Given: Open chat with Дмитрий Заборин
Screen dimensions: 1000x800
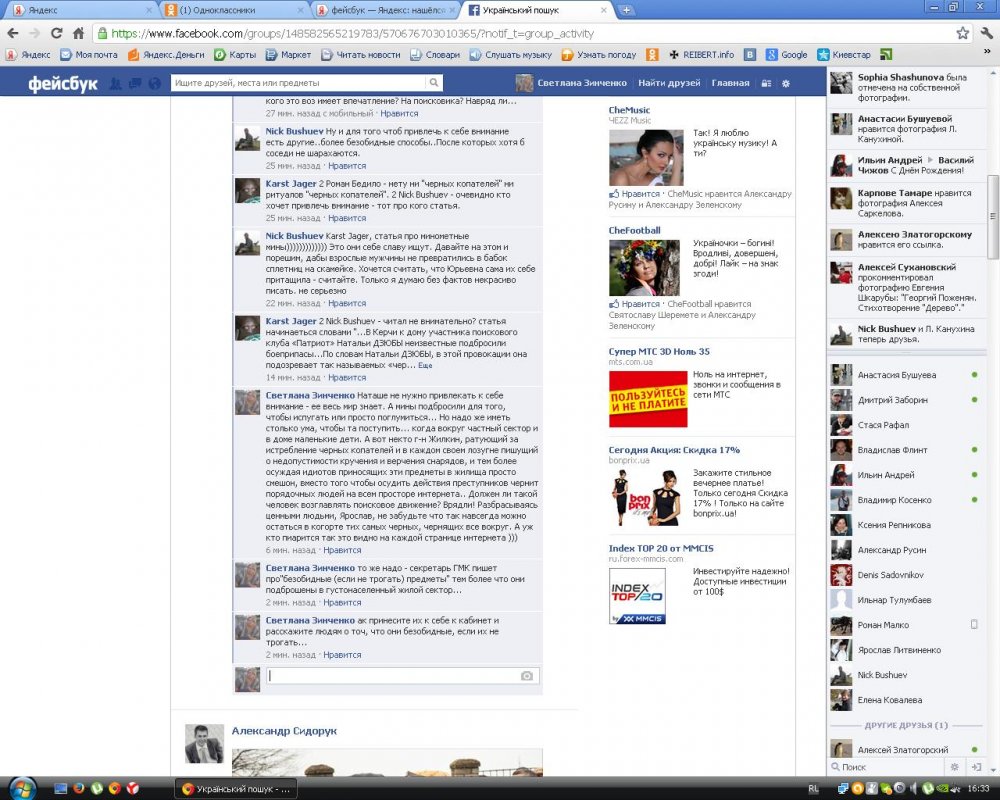Looking at the screenshot, I should (x=904, y=400).
